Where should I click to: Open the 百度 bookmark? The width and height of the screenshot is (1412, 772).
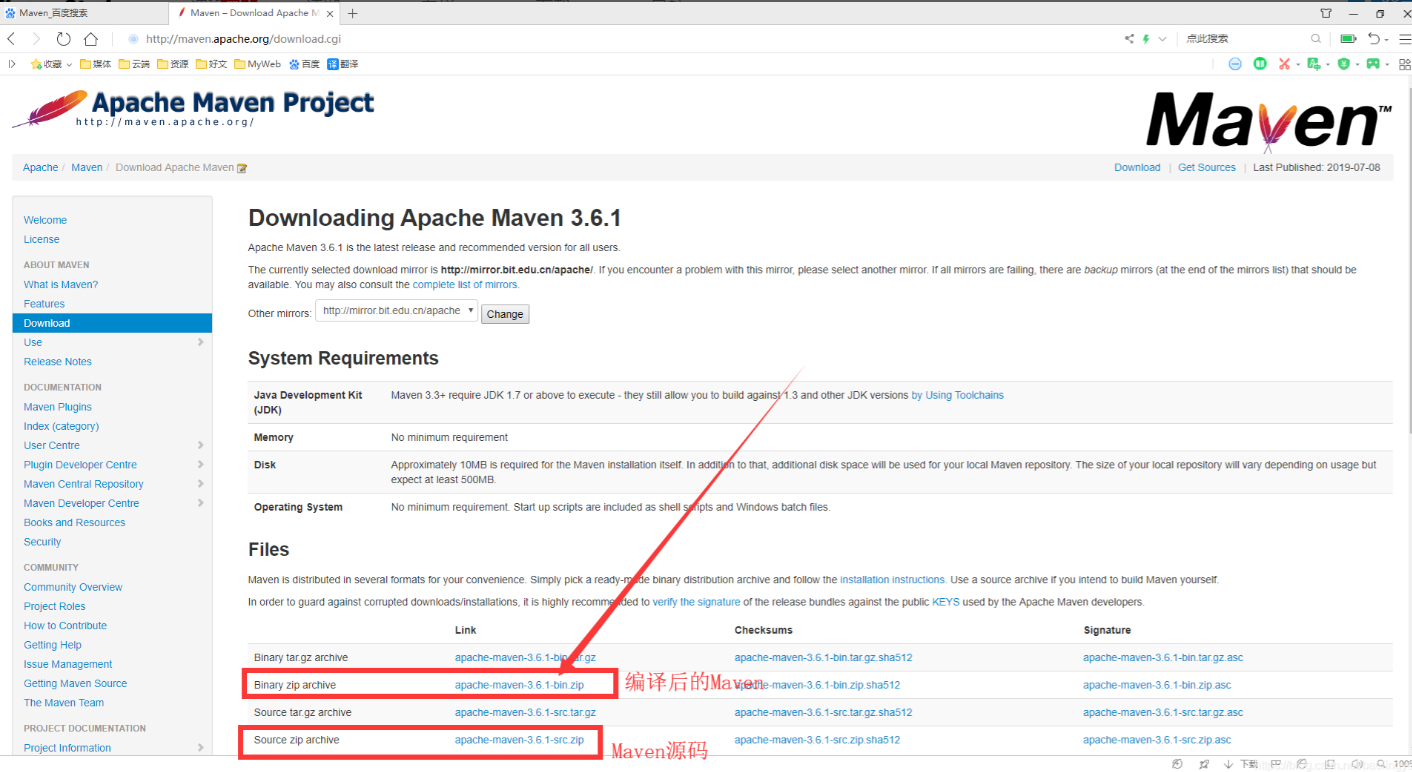coord(304,64)
